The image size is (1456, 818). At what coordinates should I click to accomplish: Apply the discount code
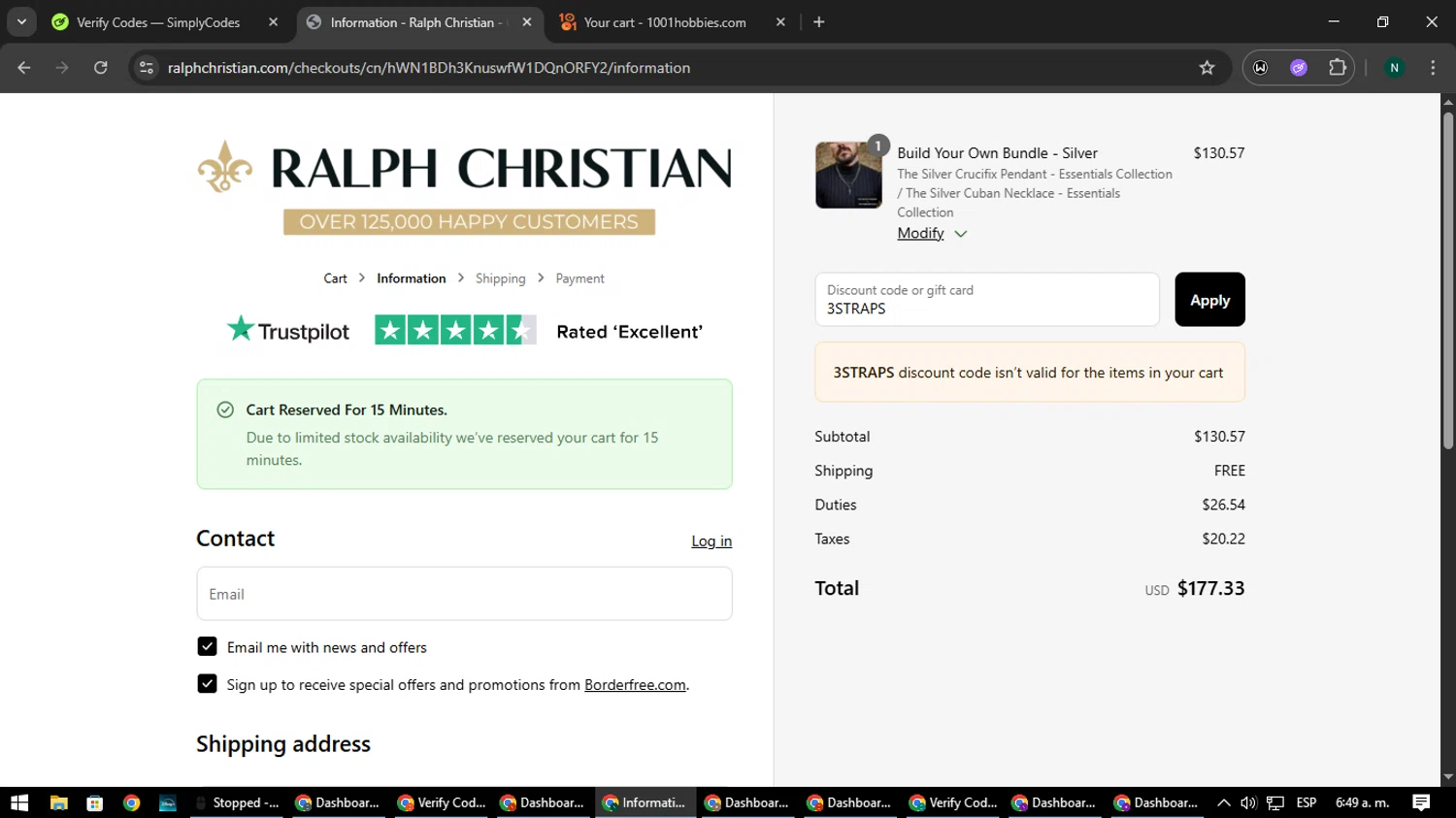point(1209,300)
